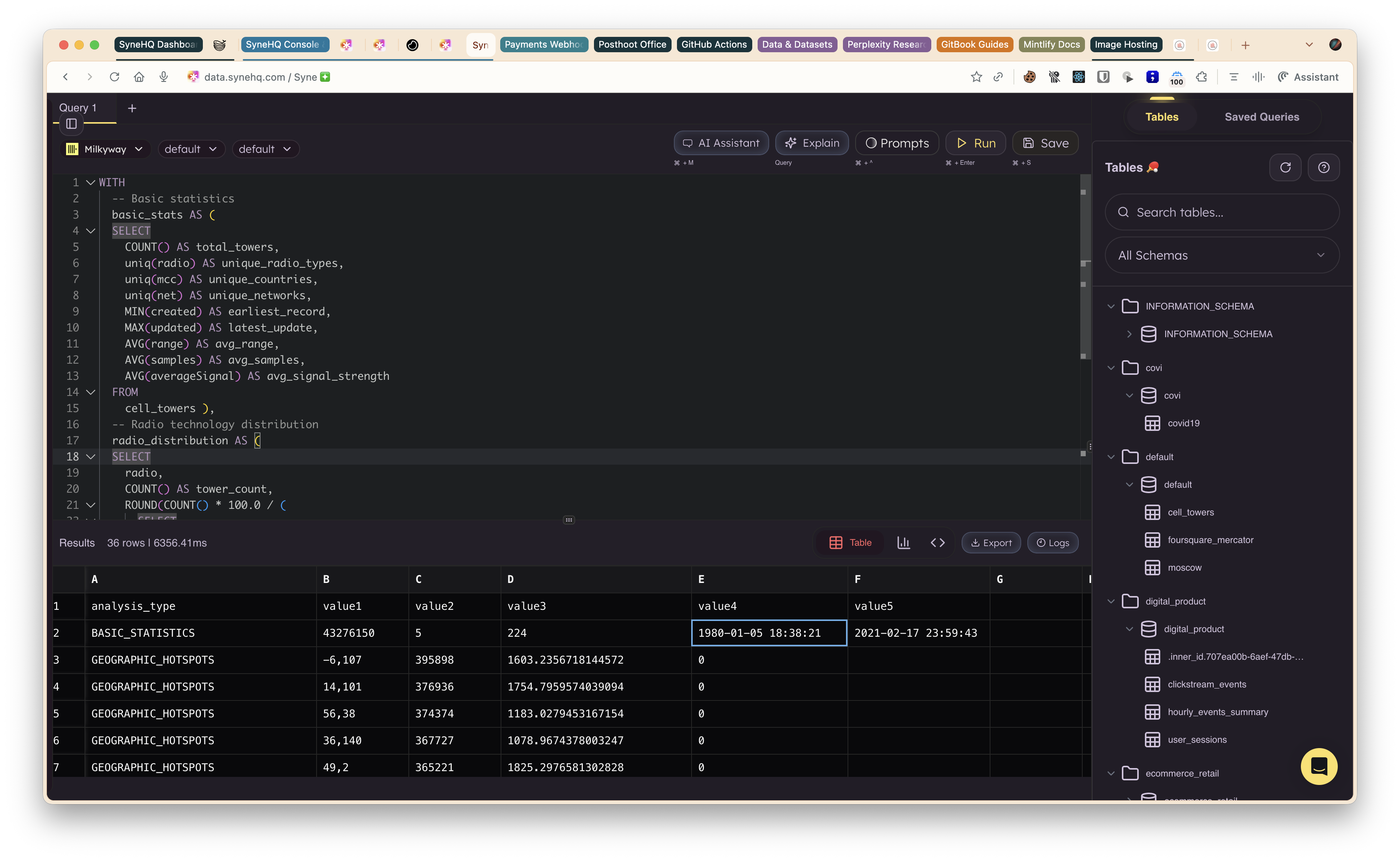Open the tables help question-mark icon
This screenshot has height=861, width=1400.
[1323, 167]
